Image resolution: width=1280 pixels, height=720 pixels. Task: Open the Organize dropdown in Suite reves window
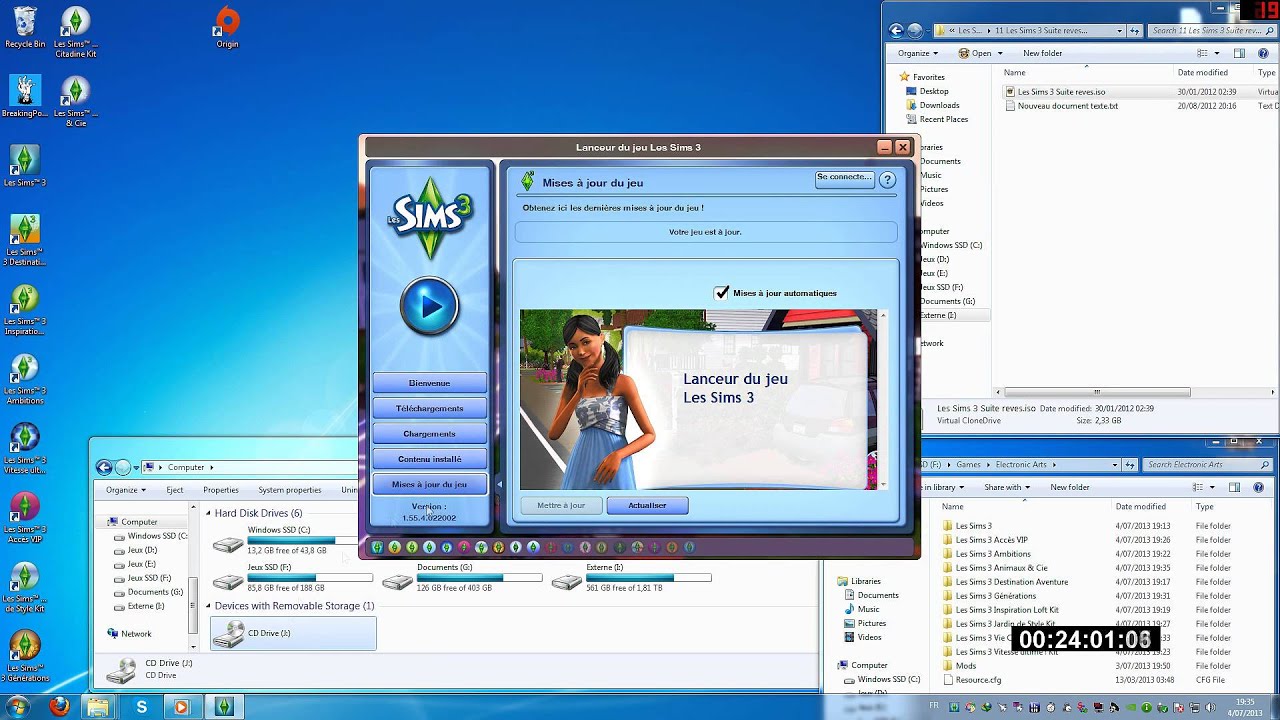917,53
